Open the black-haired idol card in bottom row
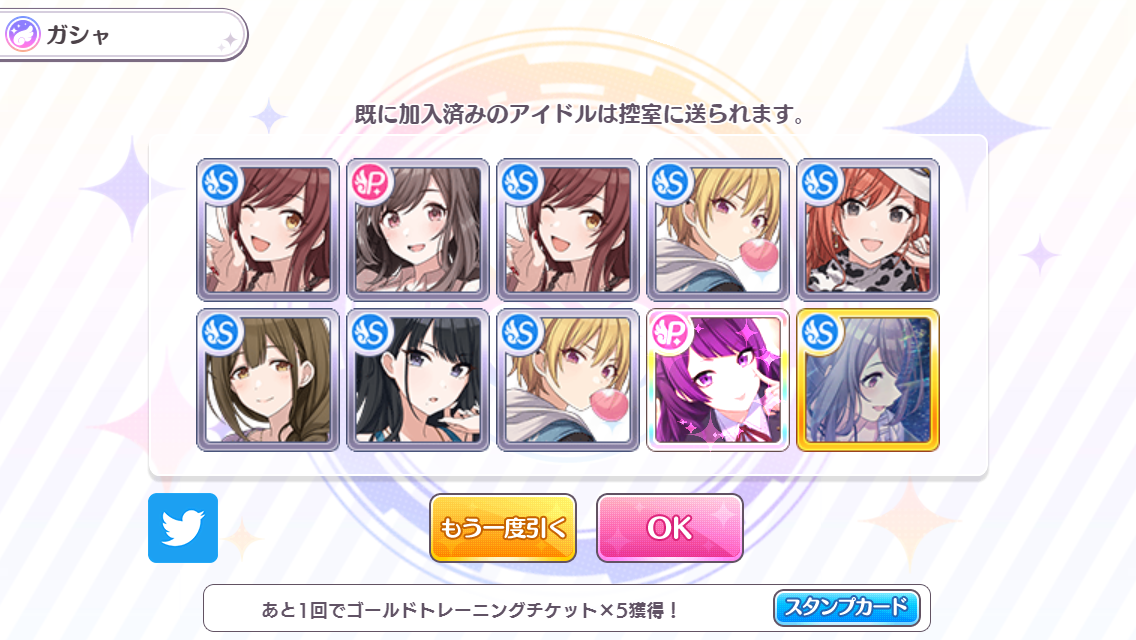The image size is (1136, 640). coord(418,380)
